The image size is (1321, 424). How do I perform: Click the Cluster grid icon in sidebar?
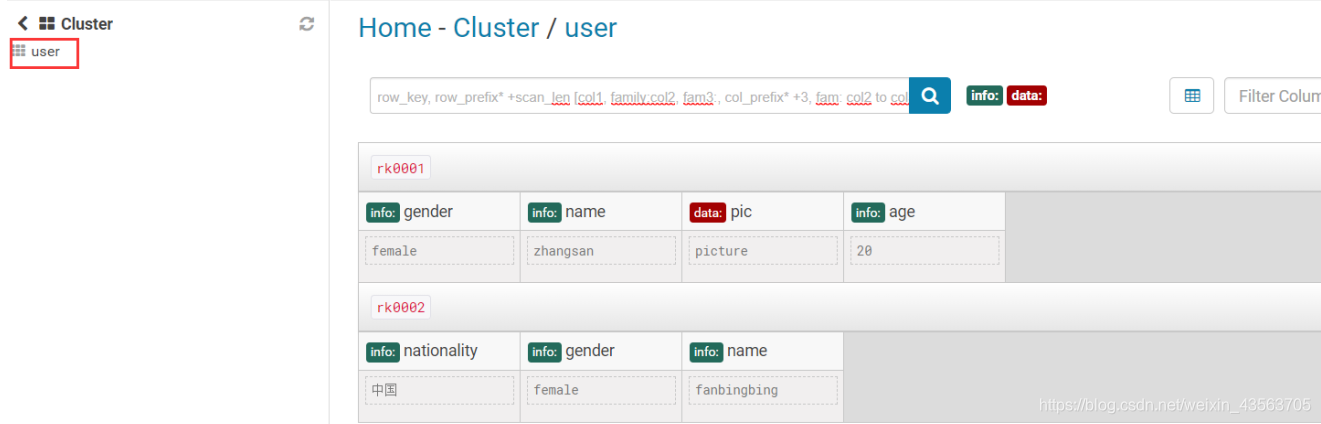[x=46, y=23]
